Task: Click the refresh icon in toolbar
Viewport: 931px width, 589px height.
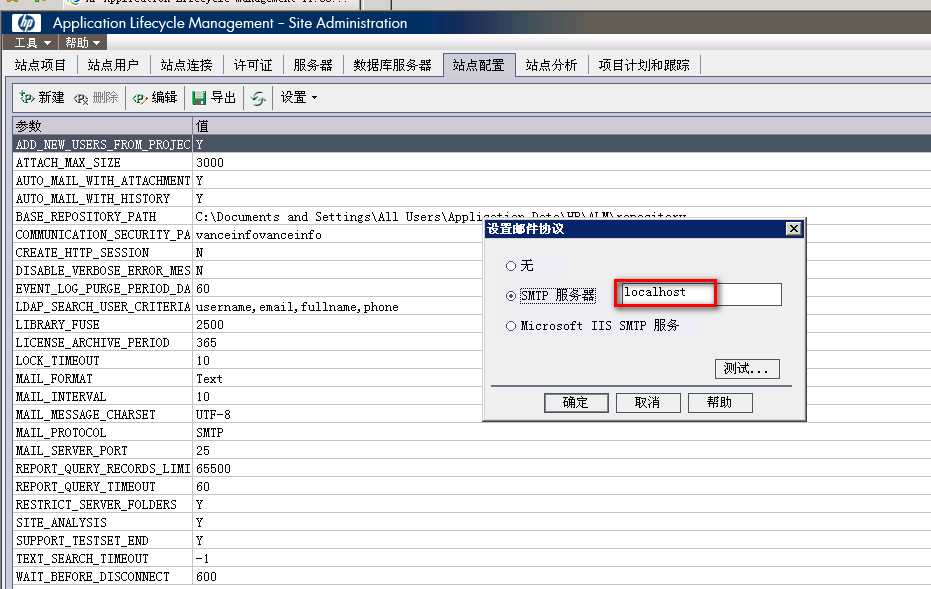Action: [258, 98]
